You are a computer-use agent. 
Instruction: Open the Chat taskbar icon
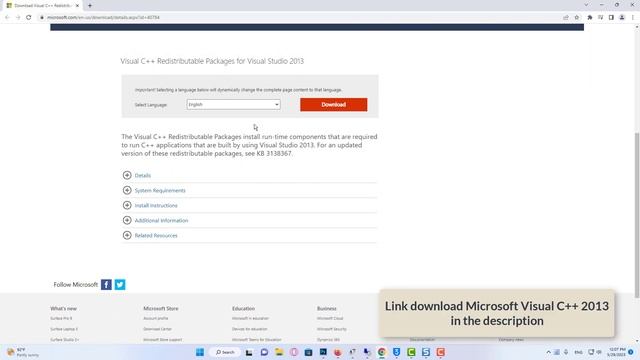(264, 352)
